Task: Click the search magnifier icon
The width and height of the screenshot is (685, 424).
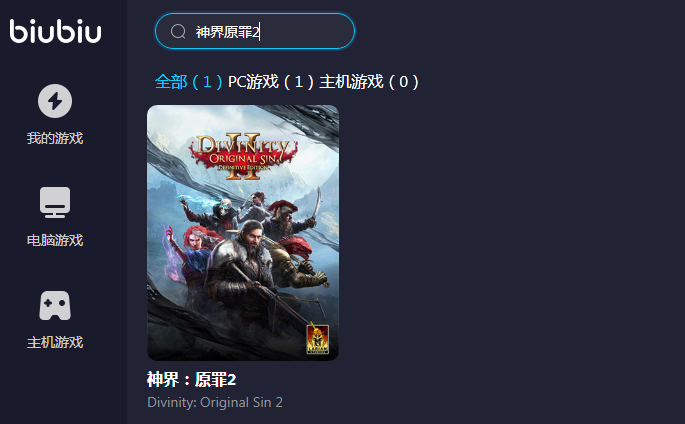Action: pyautogui.click(x=178, y=31)
